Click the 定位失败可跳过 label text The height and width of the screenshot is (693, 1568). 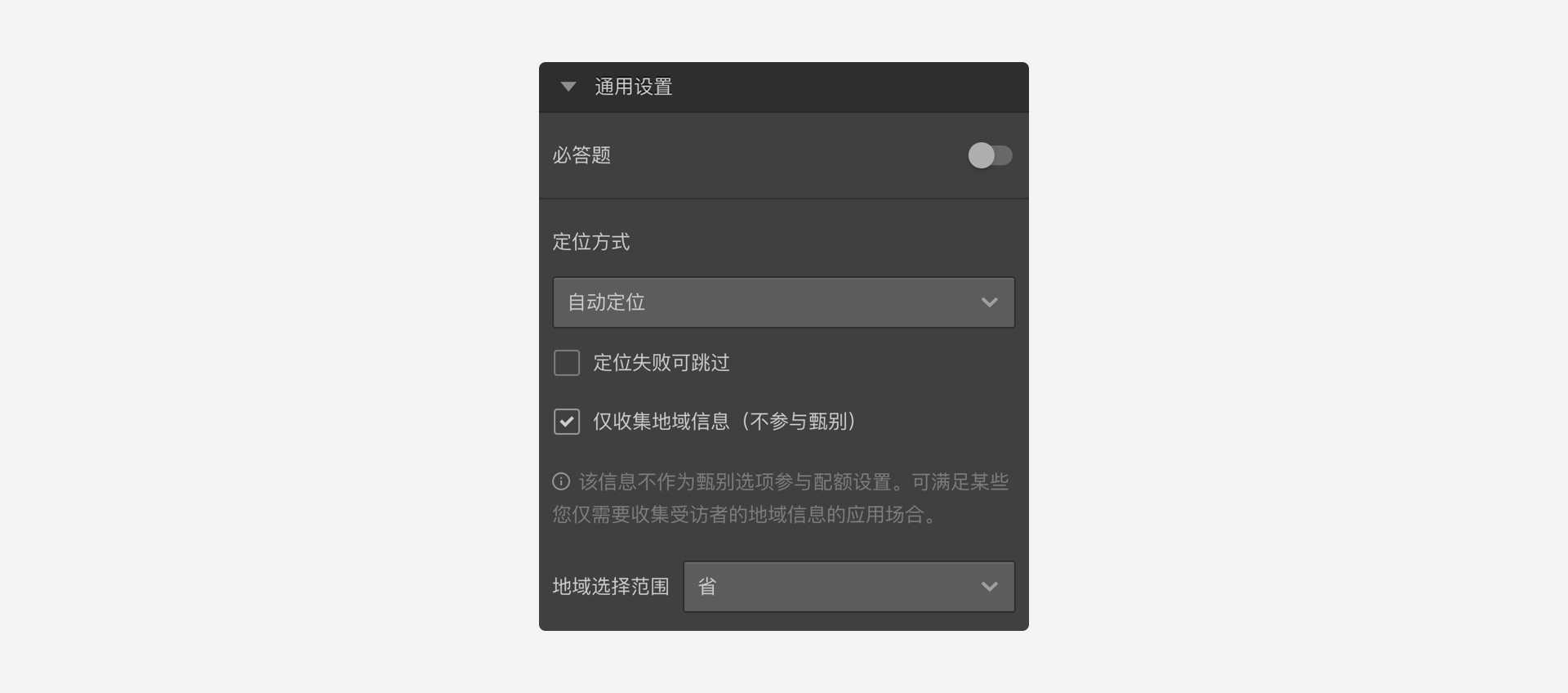pyautogui.click(x=661, y=363)
